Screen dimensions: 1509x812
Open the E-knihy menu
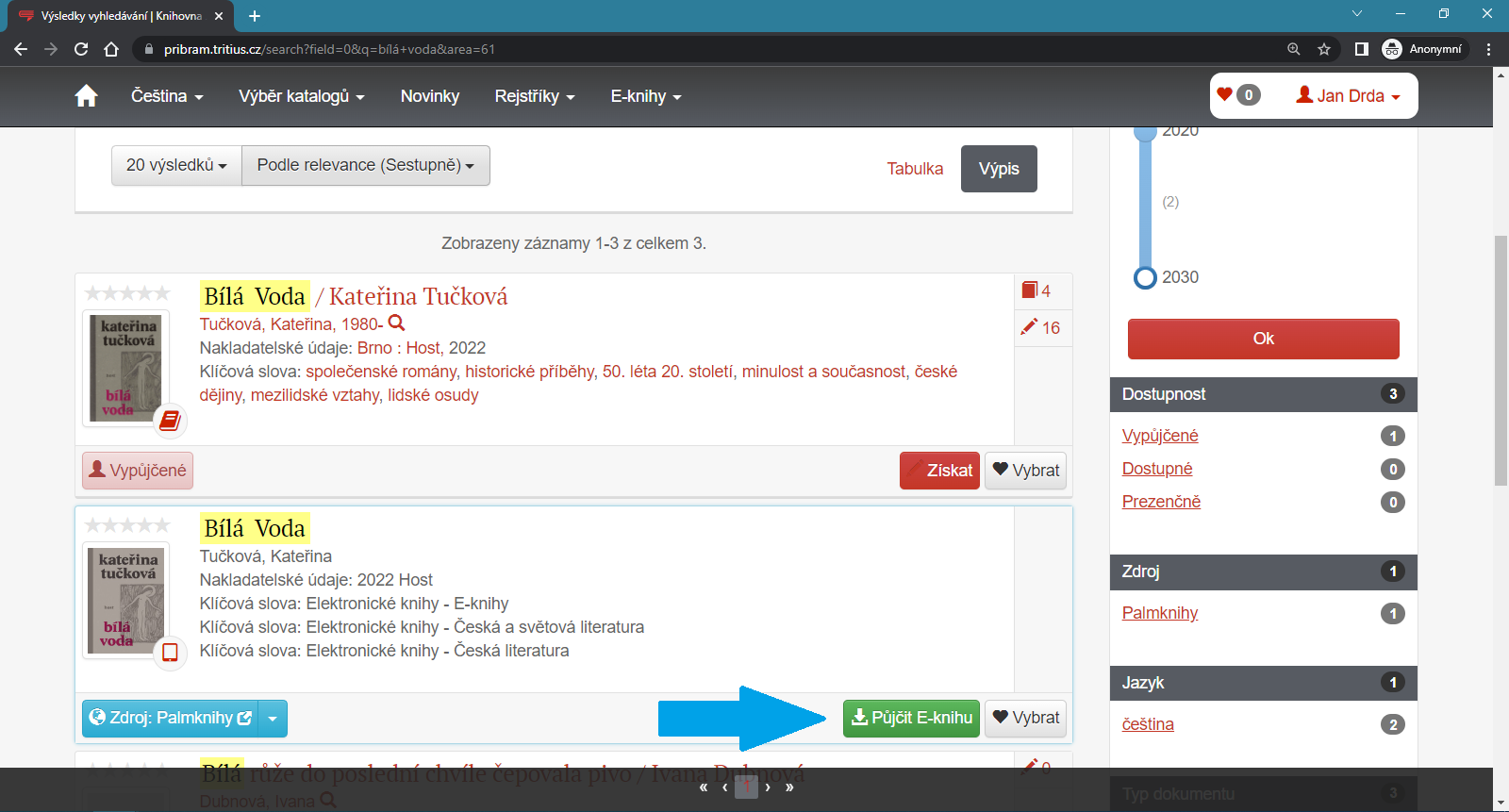[x=646, y=96]
